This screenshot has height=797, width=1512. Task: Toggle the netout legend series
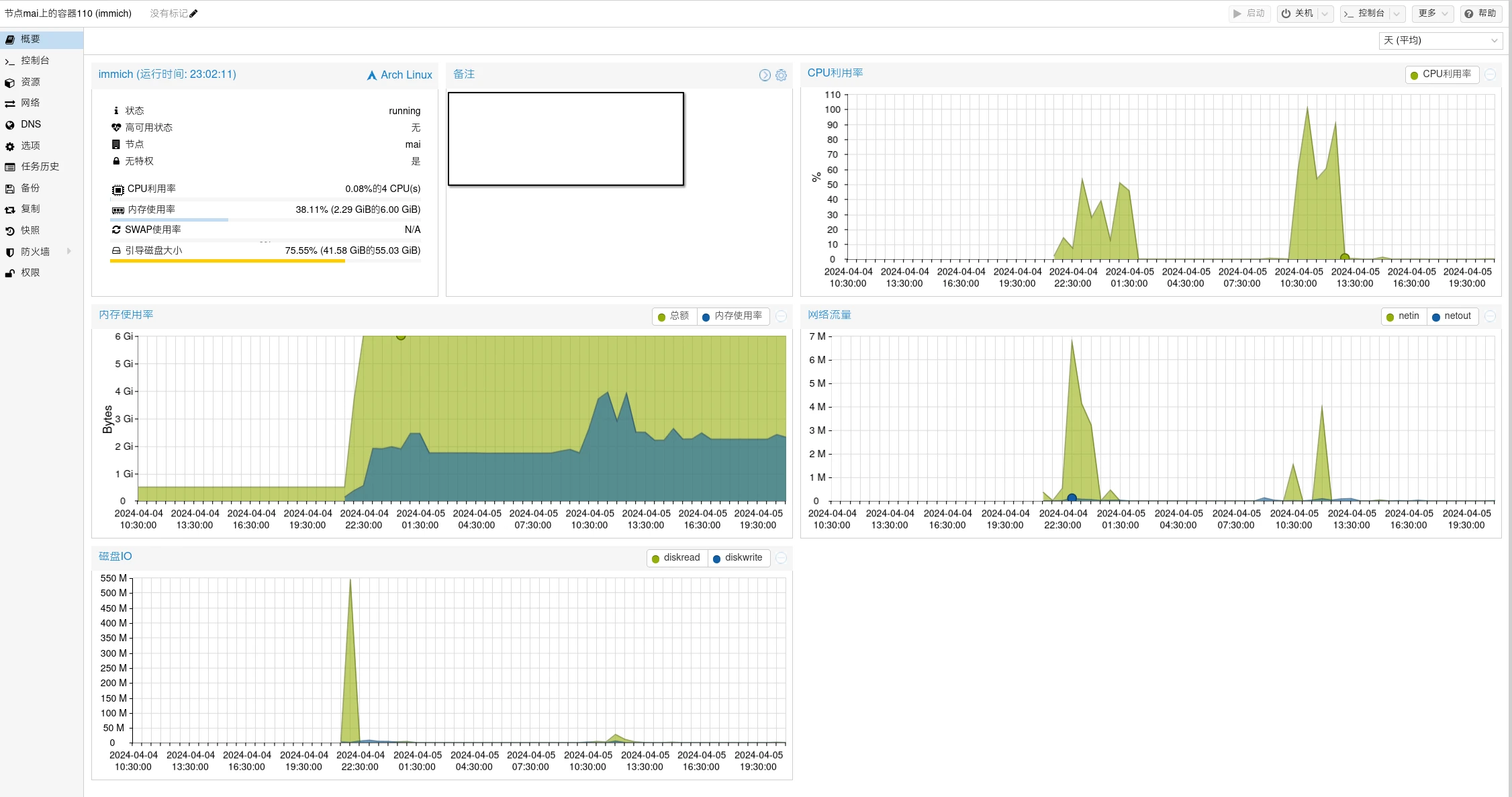click(x=1452, y=316)
